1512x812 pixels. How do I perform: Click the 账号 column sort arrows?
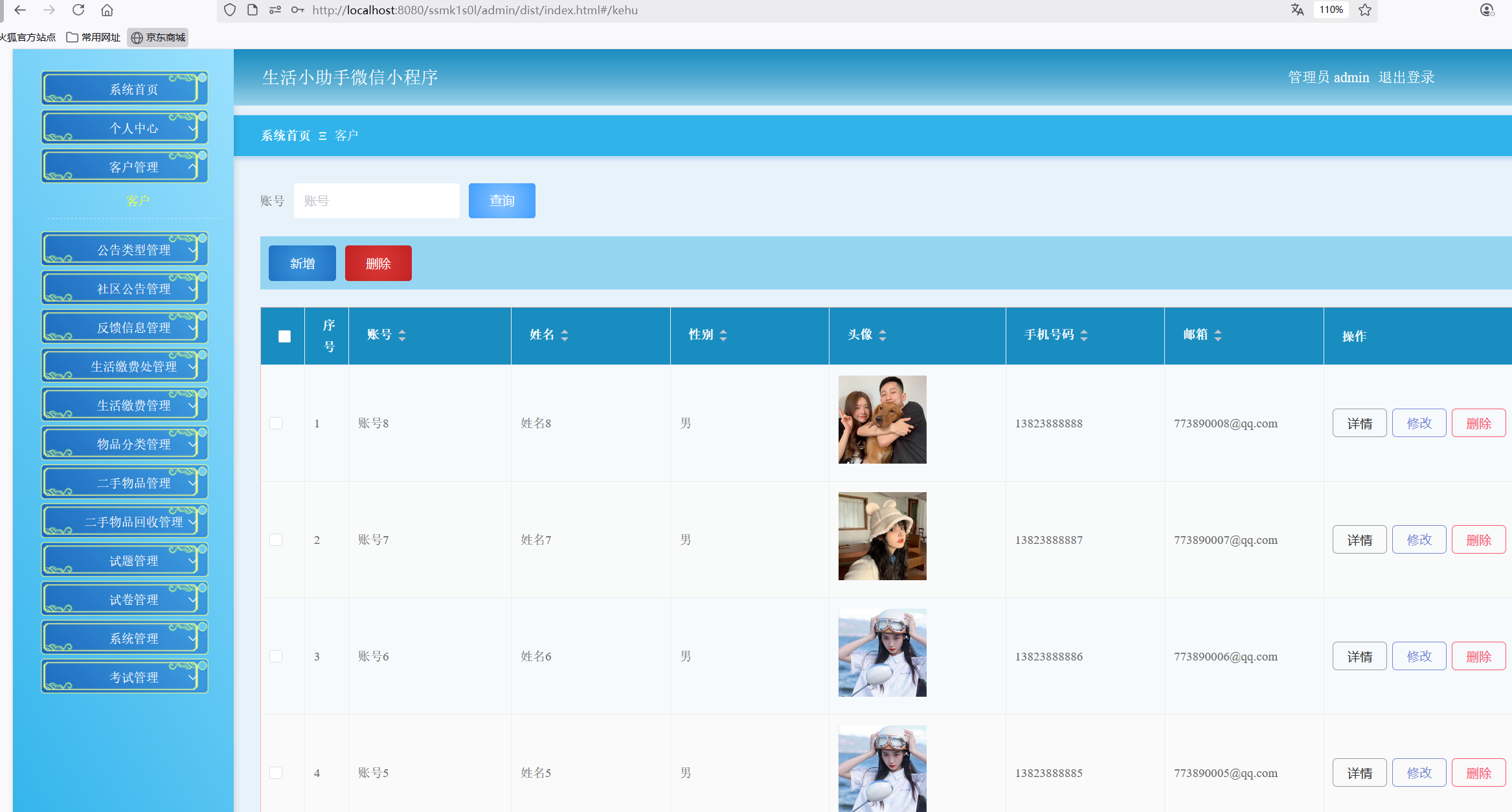402,335
